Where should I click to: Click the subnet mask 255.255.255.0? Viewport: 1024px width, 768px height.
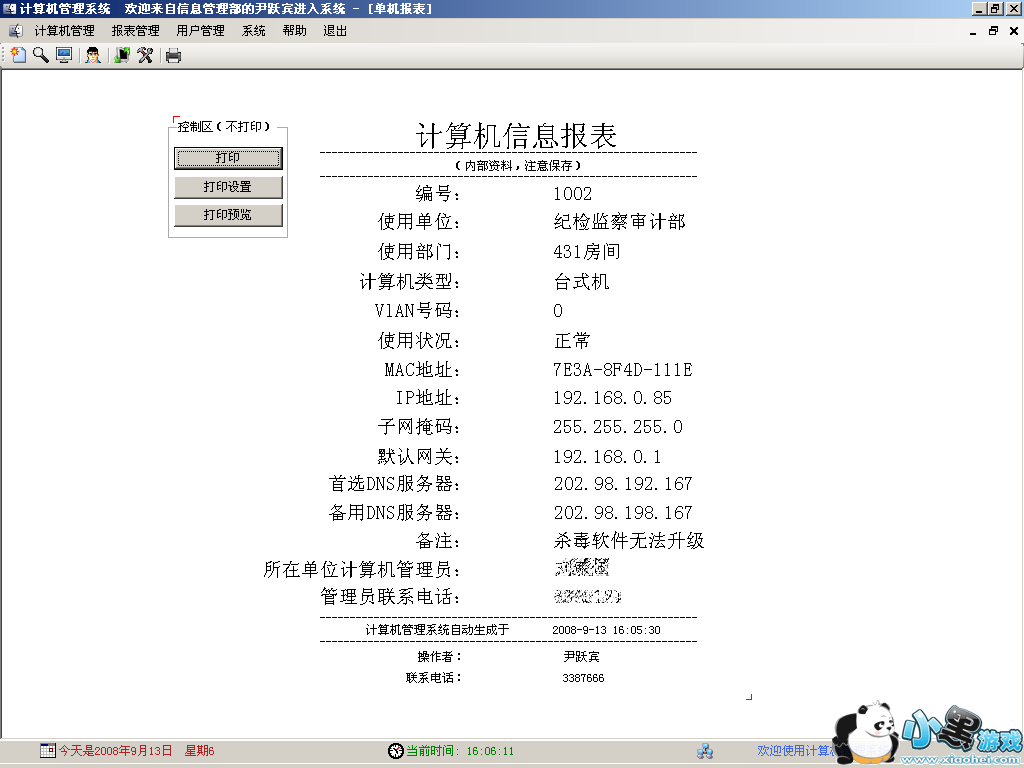pyautogui.click(x=618, y=427)
